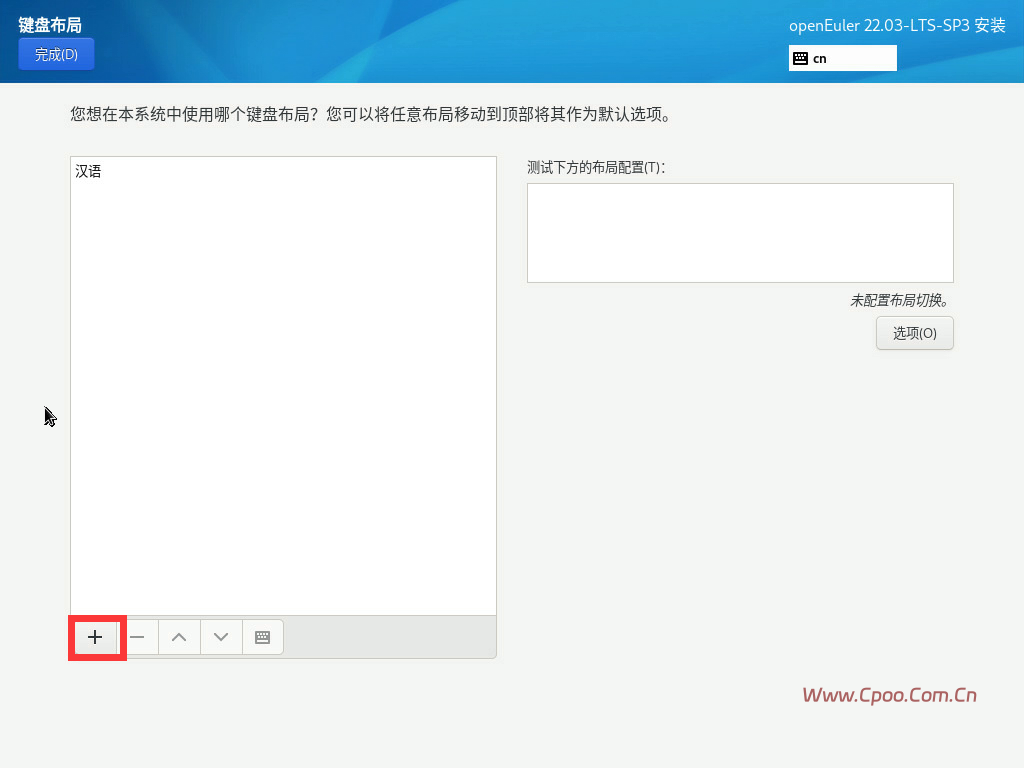The height and width of the screenshot is (770, 1026).
Task: Click the 键盘布局 page title
Action: point(50,25)
